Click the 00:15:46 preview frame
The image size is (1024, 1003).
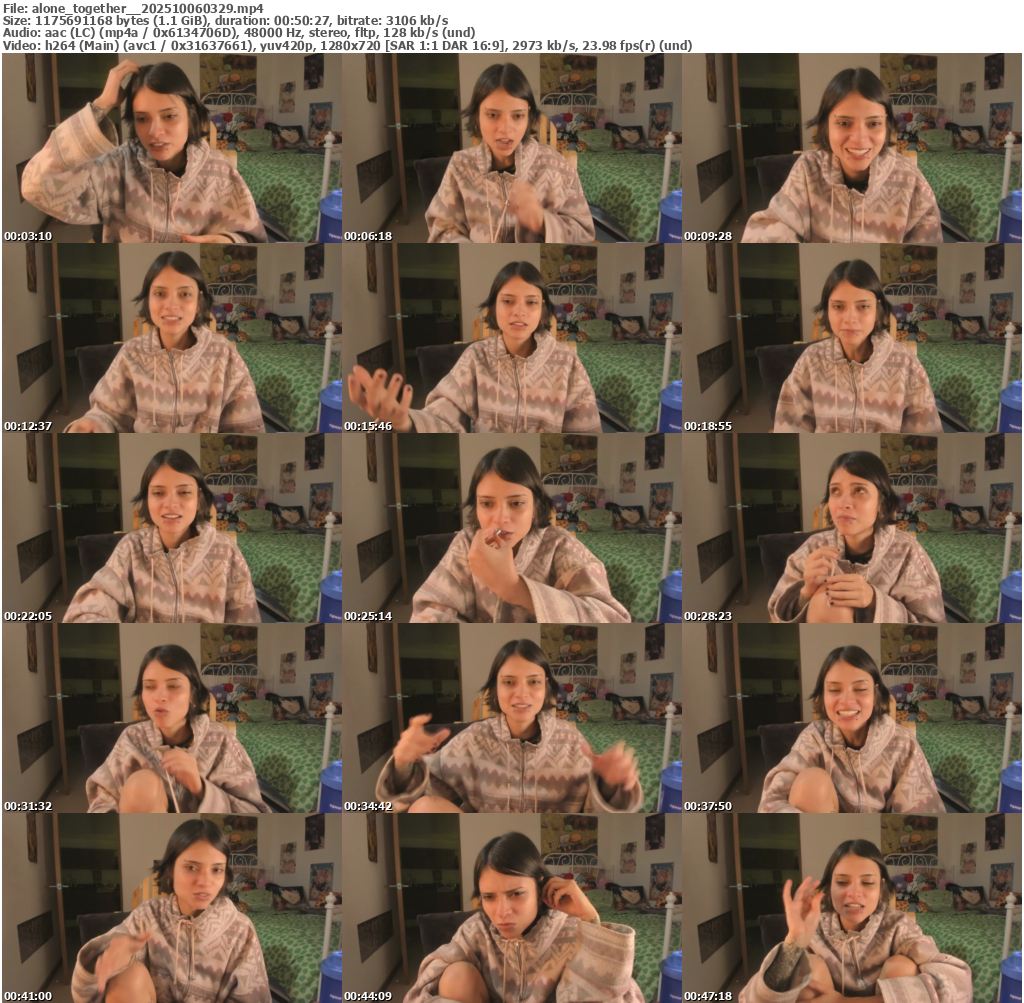[x=511, y=338]
